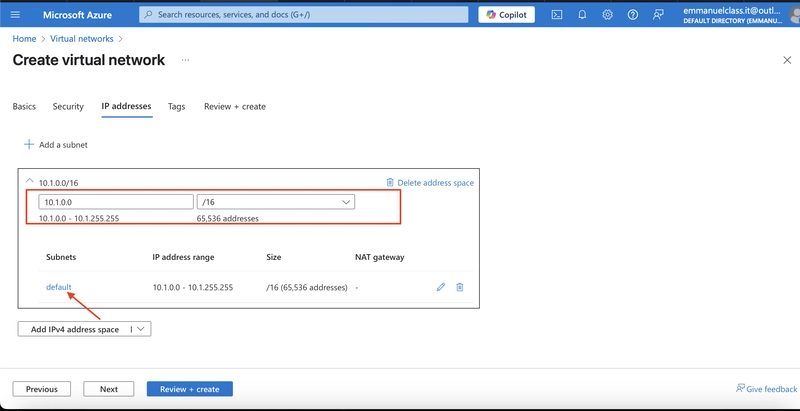This screenshot has height=411, width=800.
Task: Open the /16 prefix size dropdown
Action: 276,202
